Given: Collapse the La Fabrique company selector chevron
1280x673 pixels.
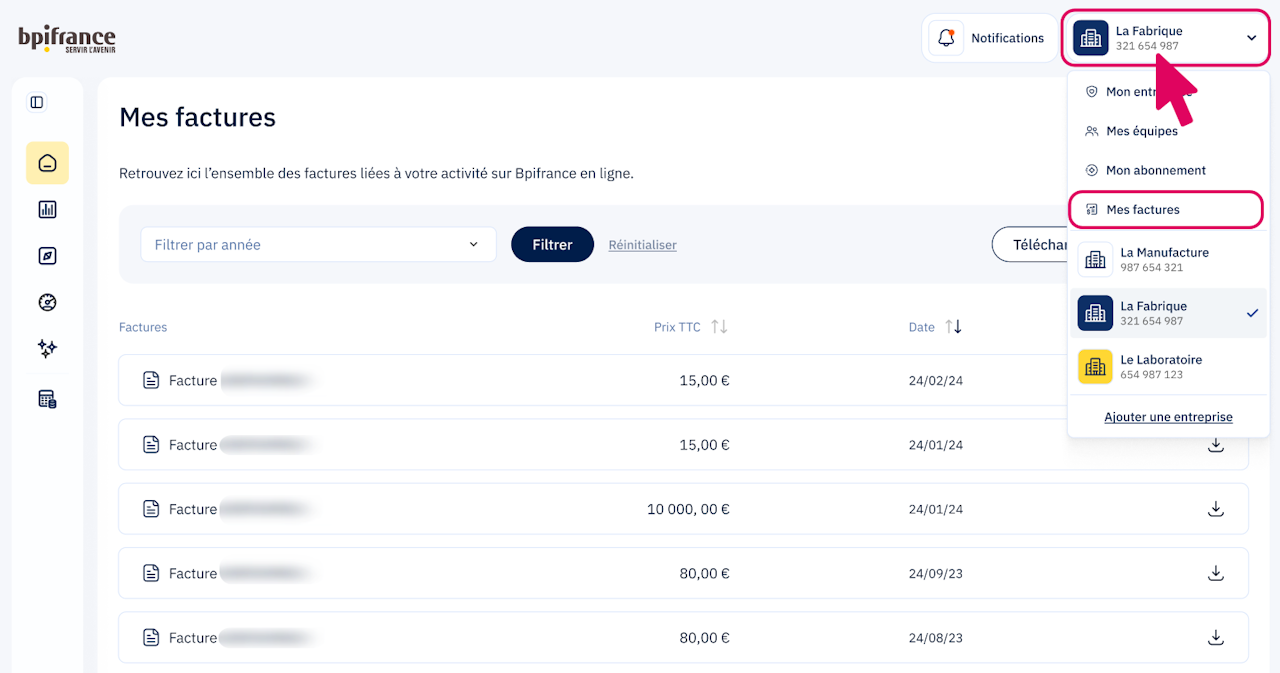Looking at the screenshot, I should pos(1251,38).
